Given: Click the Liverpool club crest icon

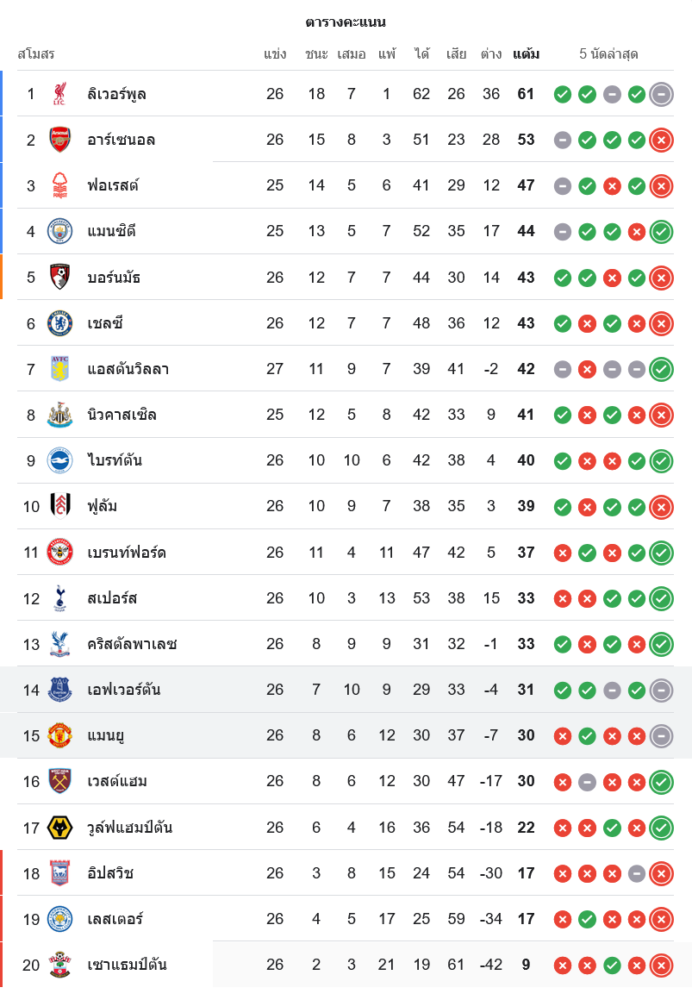Looking at the screenshot, I should coord(60,94).
